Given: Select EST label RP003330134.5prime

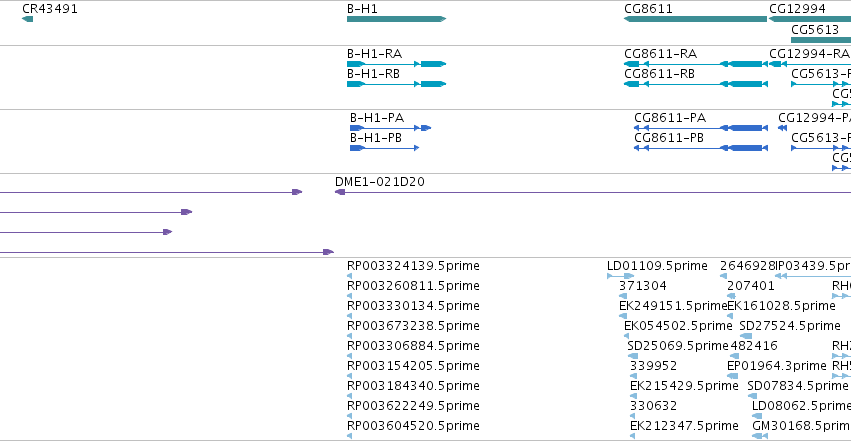Looking at the screenshot, I should (x=413, y=306).
